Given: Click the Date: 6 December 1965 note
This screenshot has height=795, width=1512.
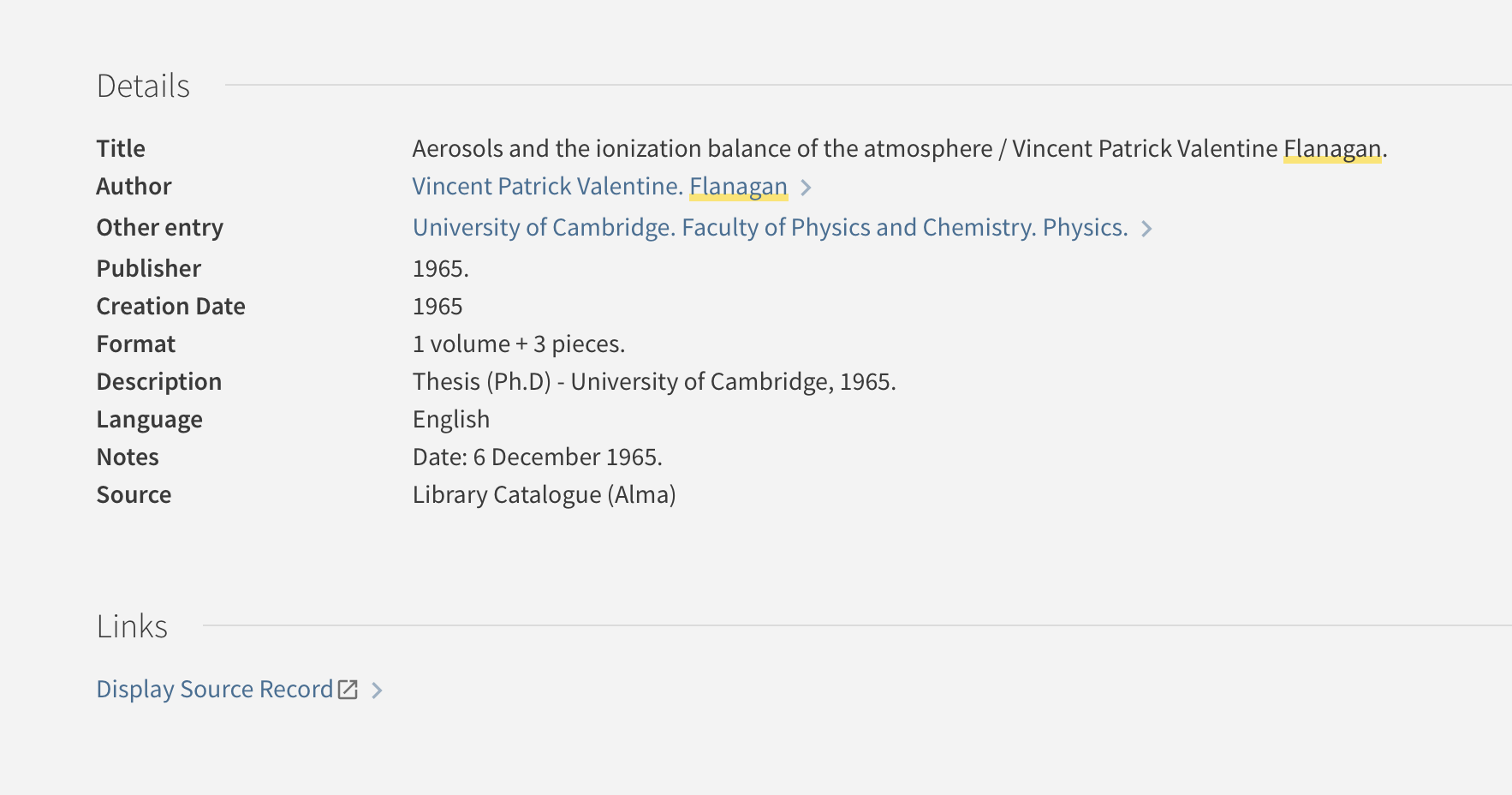Looking at the screenshot, I should pos(537,457).
